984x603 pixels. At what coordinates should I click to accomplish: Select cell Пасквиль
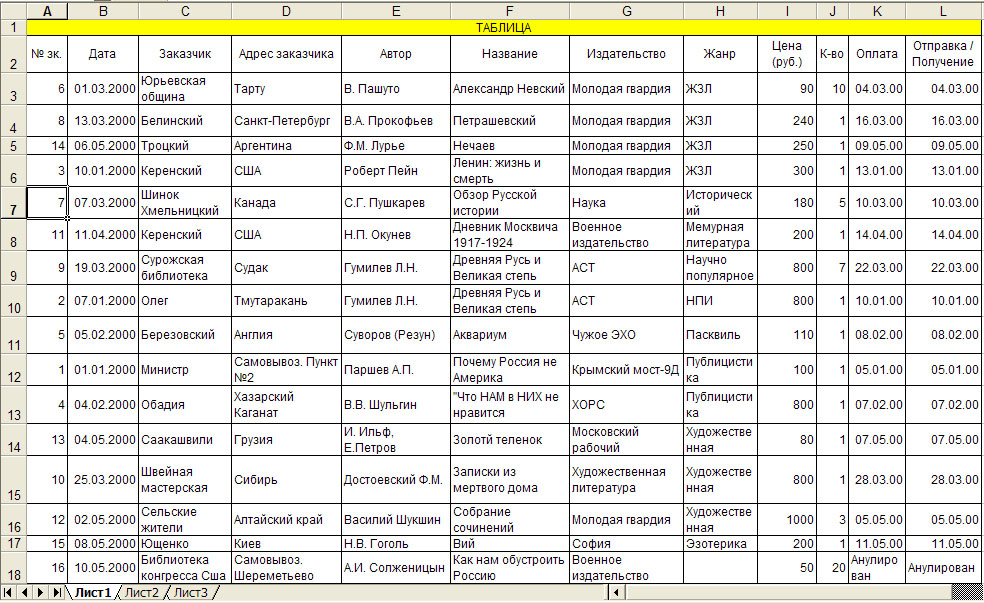(720, 334)
